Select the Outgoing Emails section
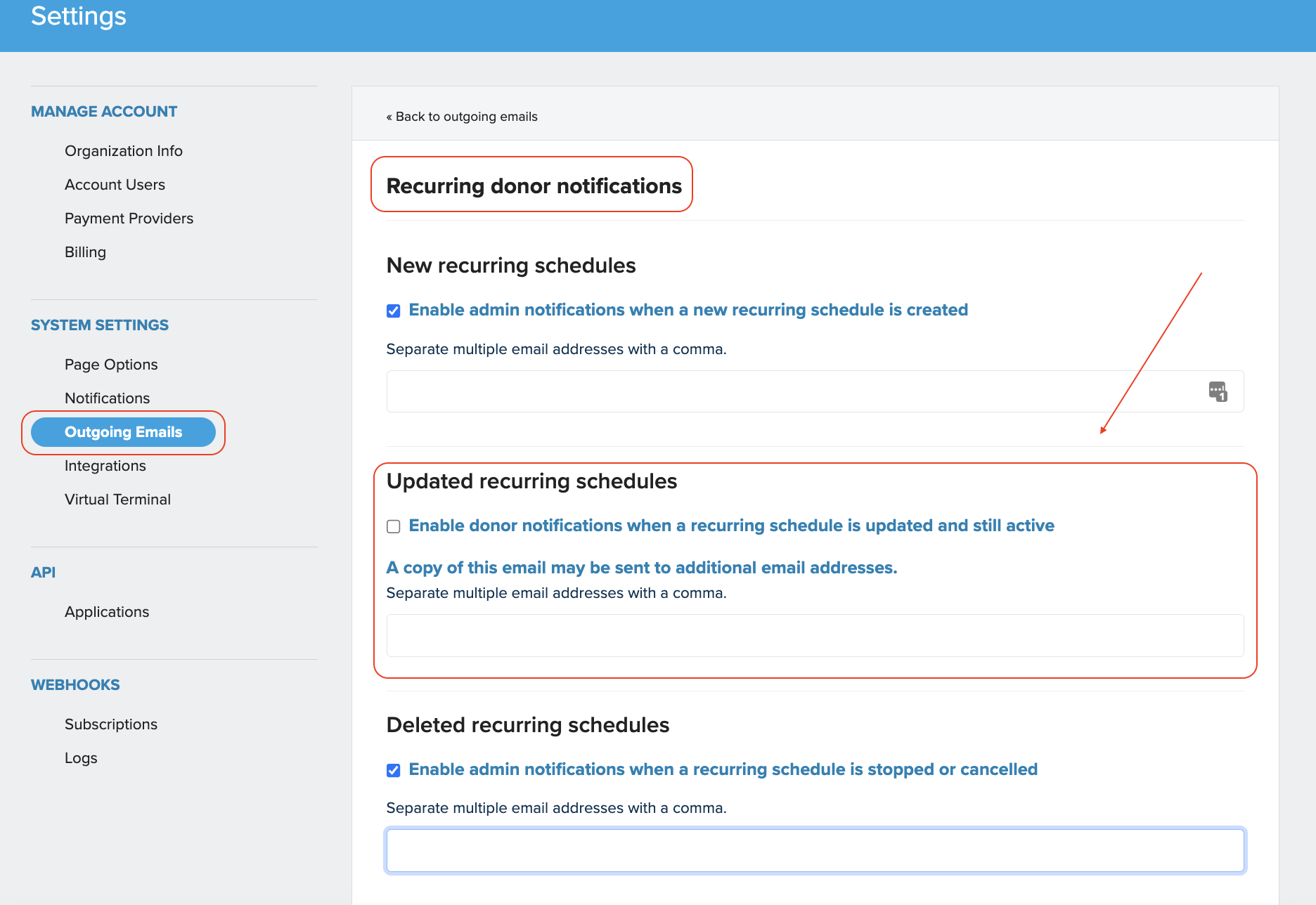The image size is (1316, 905). click(x=124, y=431)
